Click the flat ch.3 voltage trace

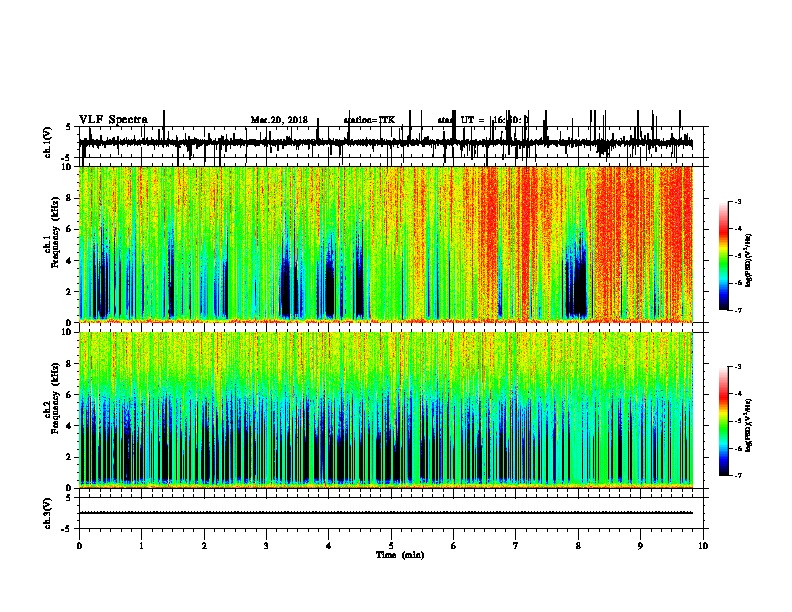tap(386, 513)
